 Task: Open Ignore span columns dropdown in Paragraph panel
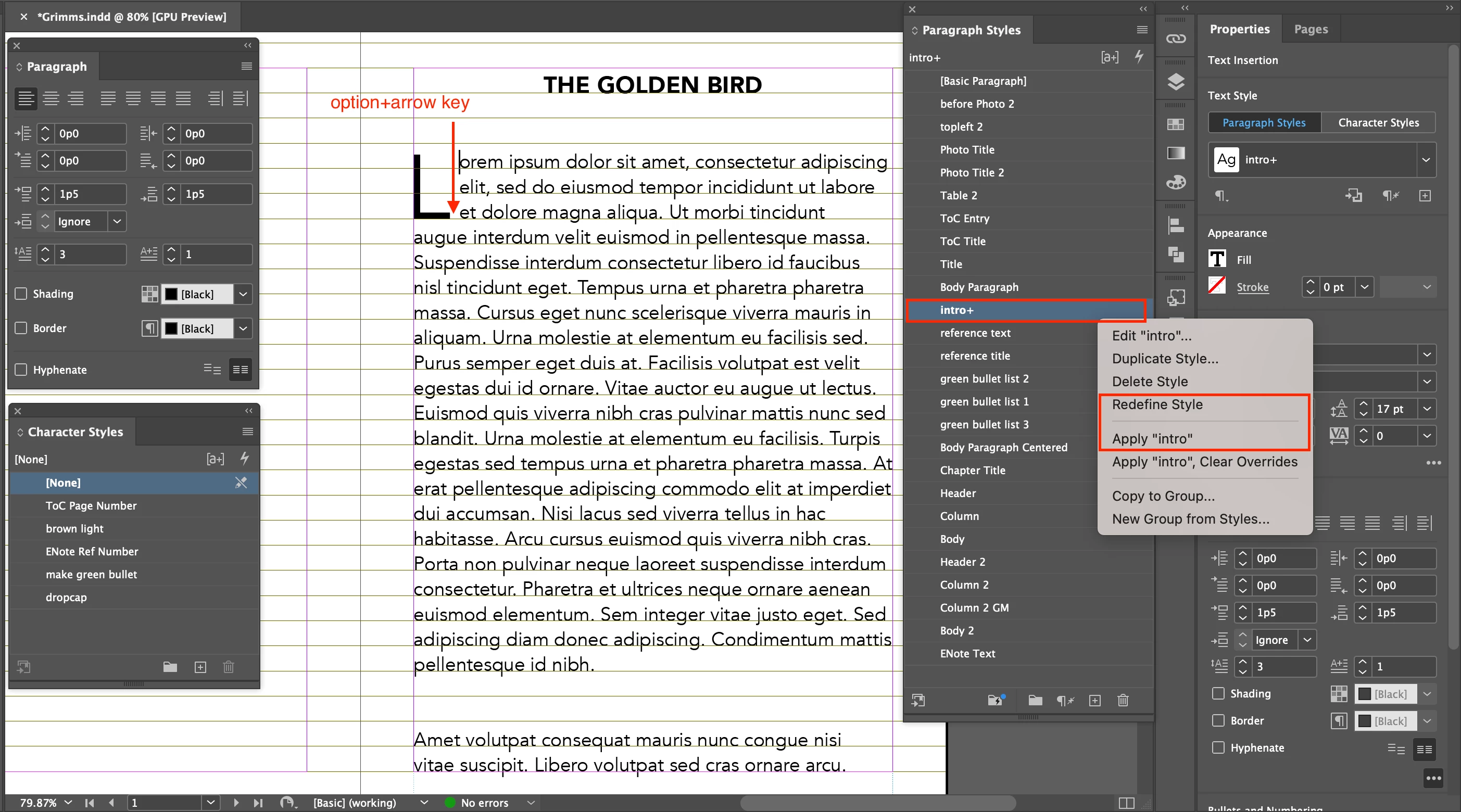click(x=117, y=222)
